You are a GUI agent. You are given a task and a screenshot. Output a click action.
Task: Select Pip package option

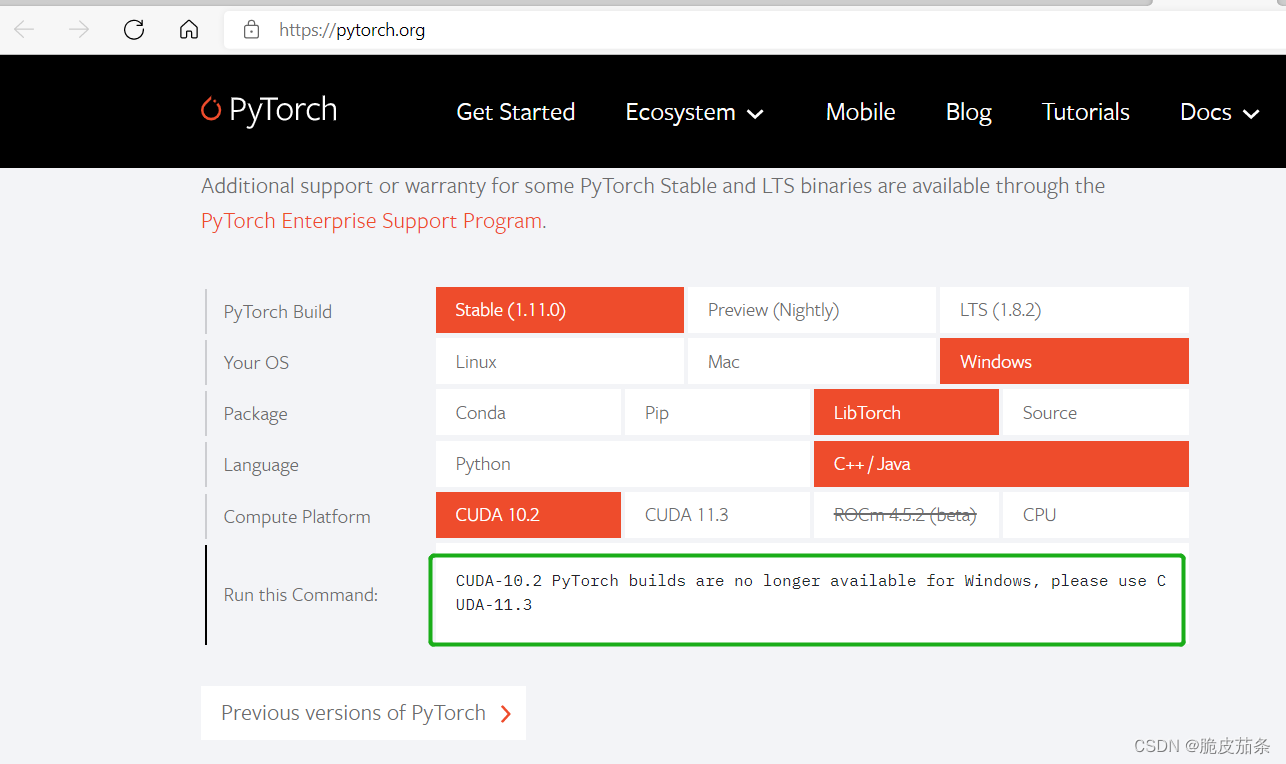pos(717,412)
